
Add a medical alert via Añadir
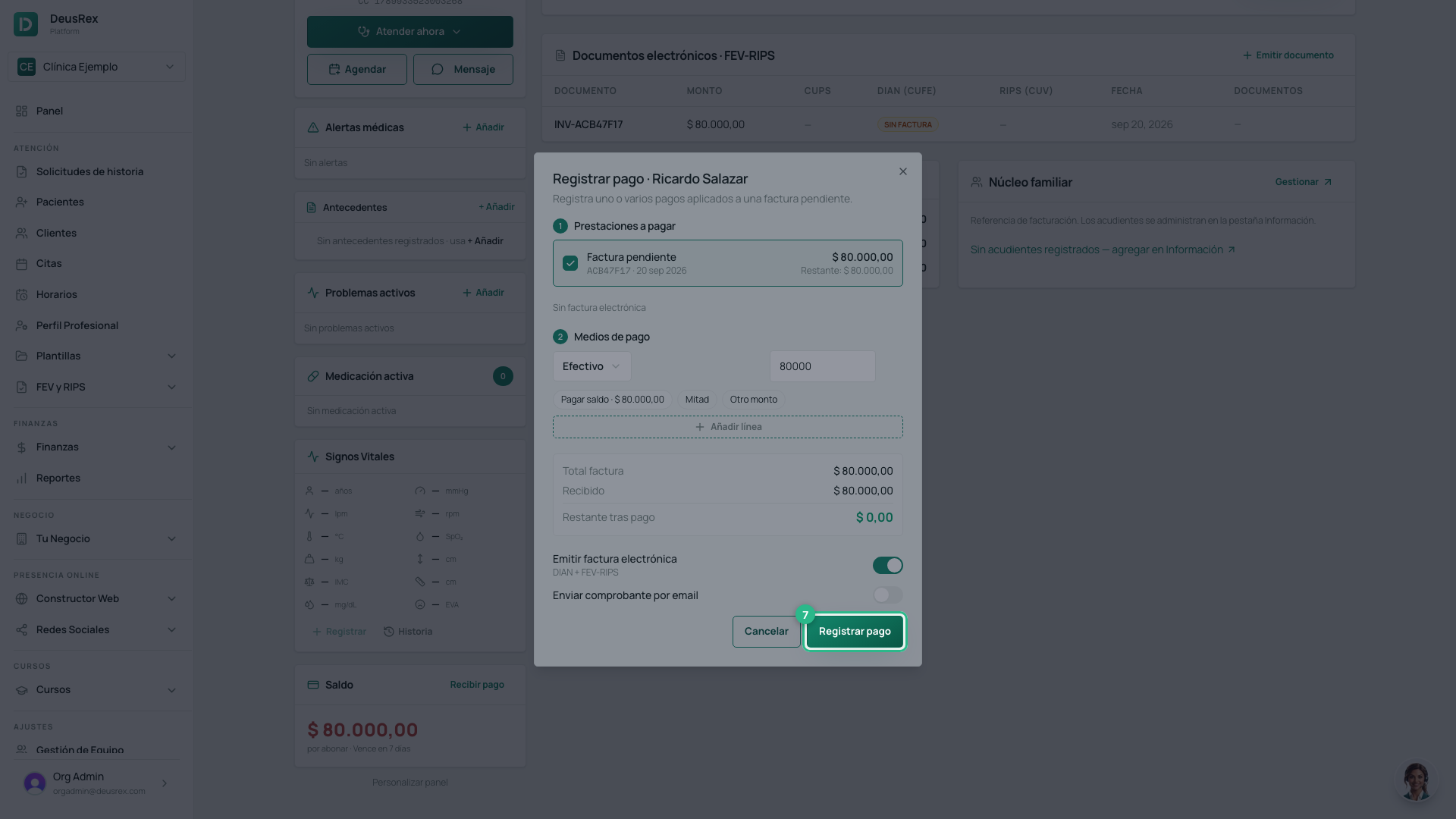(x=483, y=127)
